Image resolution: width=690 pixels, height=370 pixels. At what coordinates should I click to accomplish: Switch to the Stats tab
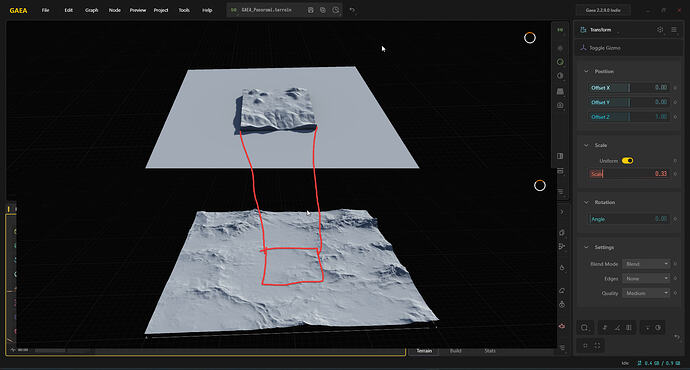pos(490,351)
